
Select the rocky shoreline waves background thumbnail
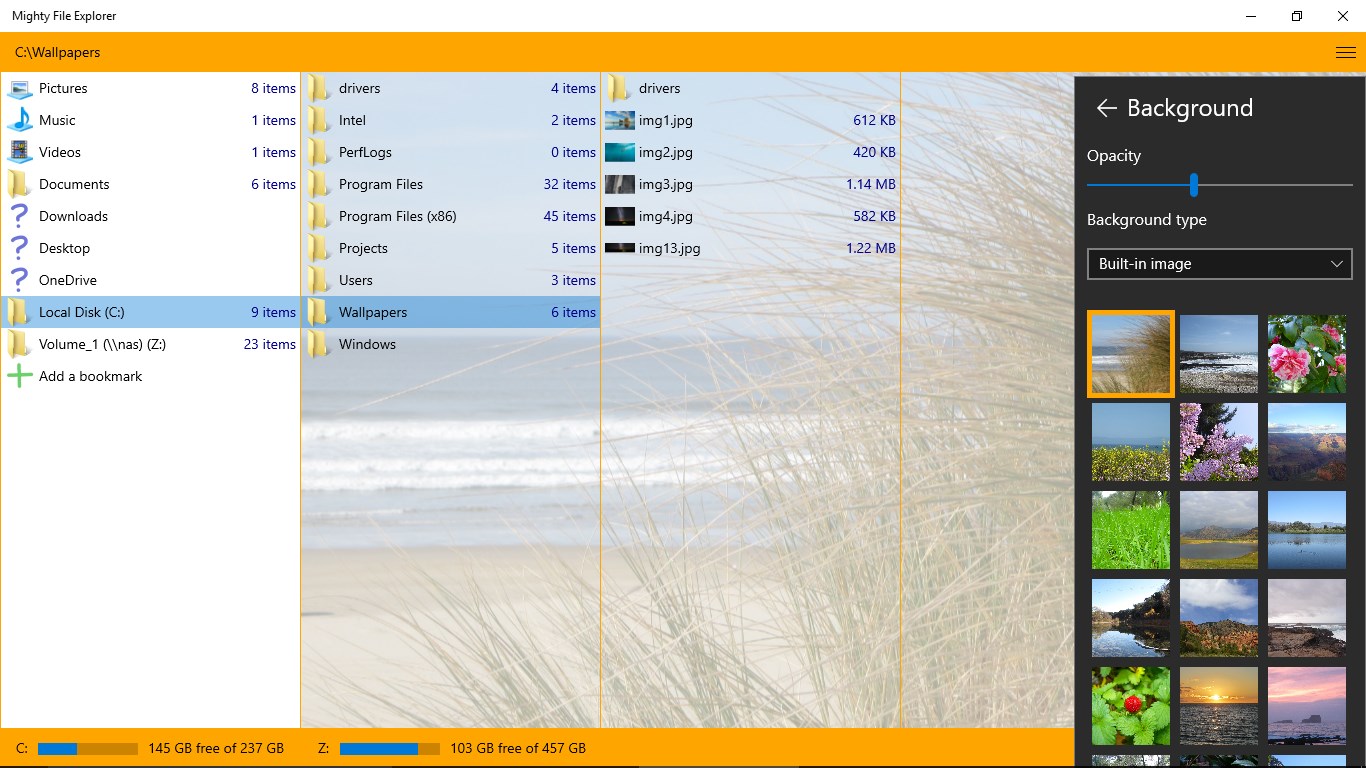point(1219,354)
